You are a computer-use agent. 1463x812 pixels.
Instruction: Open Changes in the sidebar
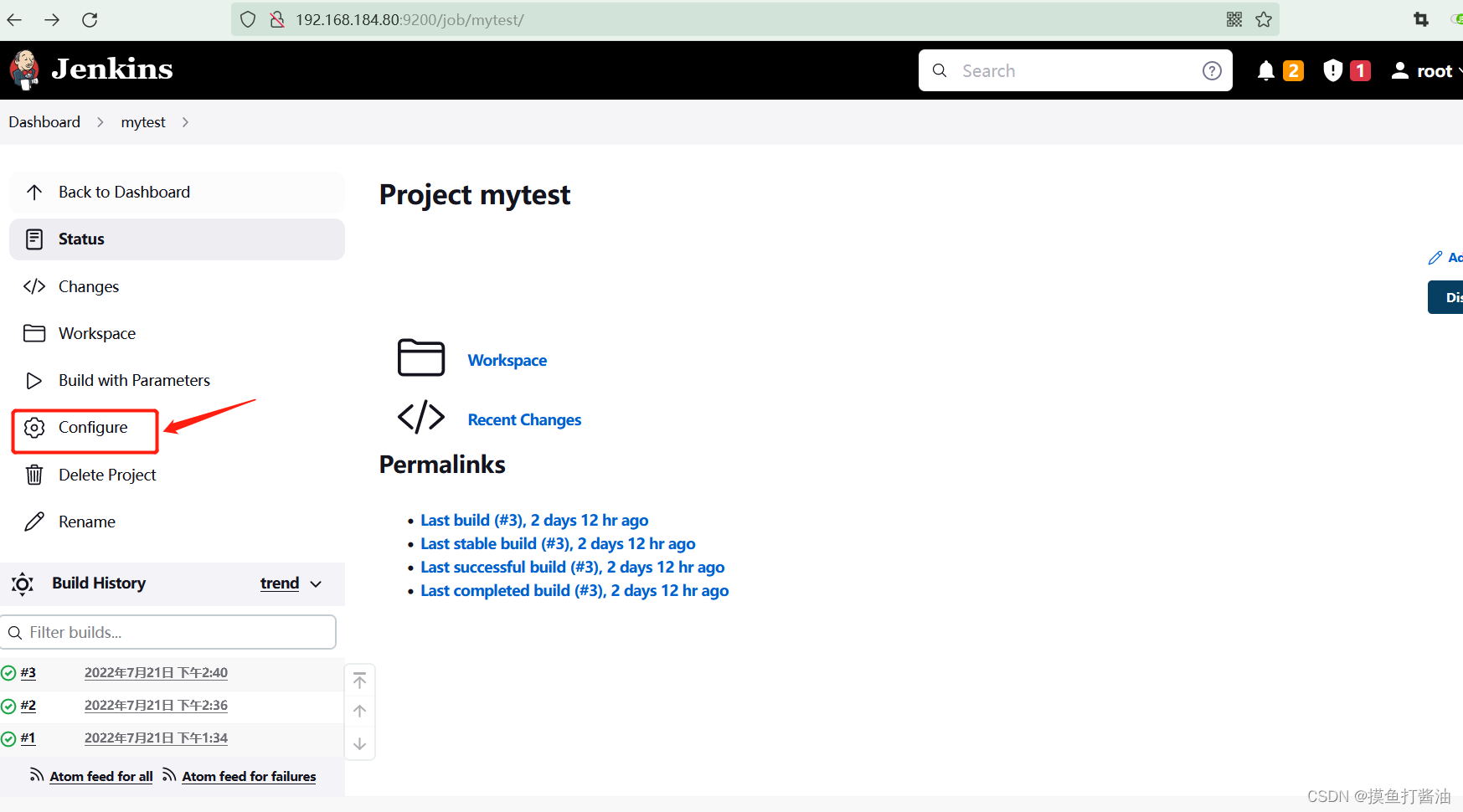click(177, 286)
